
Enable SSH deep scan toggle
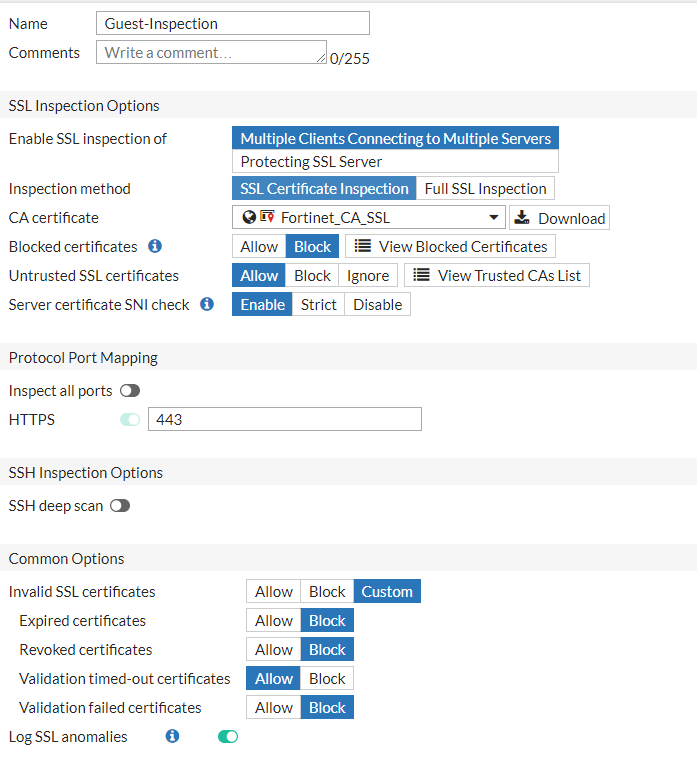tap(120, 506)
